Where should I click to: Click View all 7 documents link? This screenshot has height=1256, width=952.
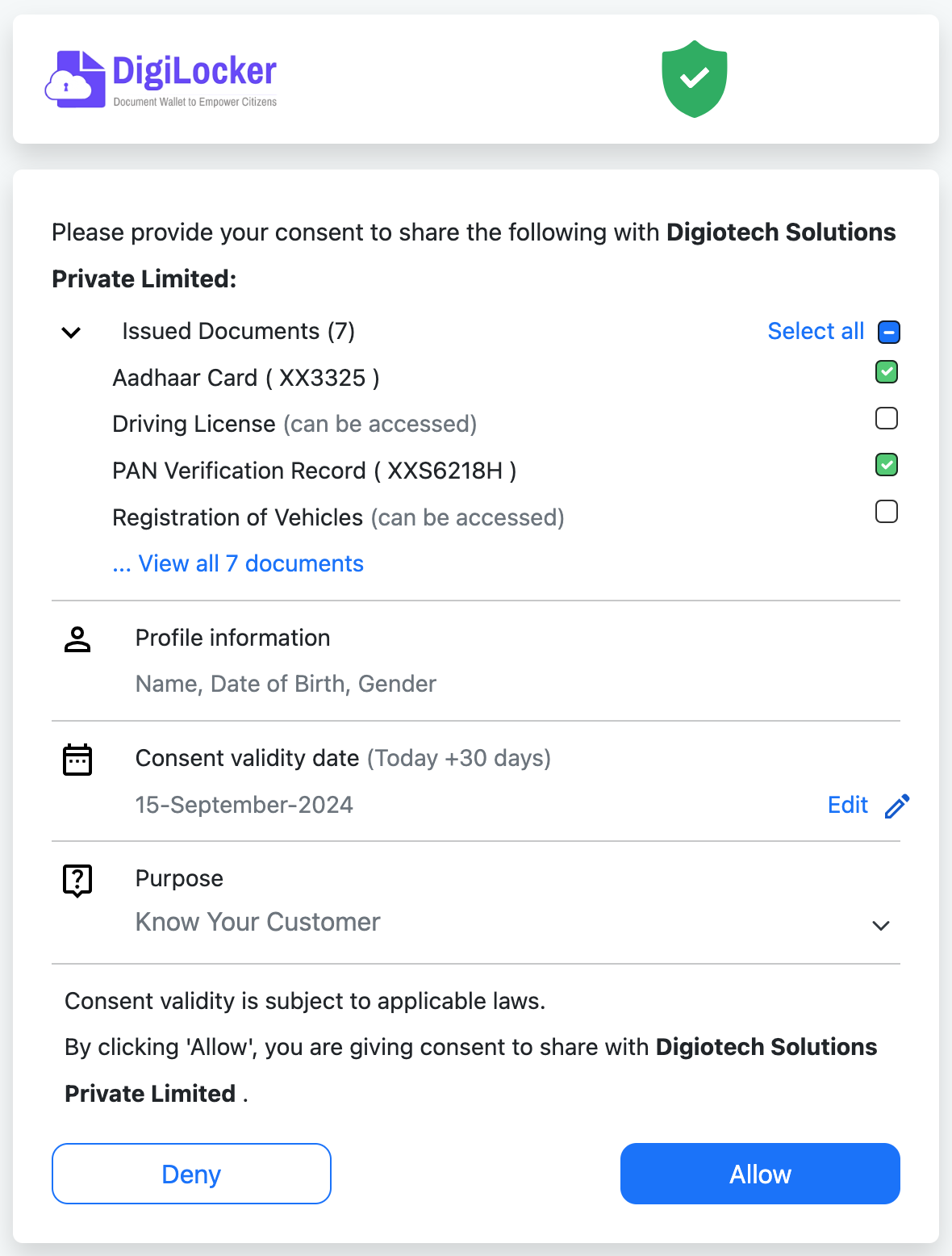[x=239, y=563]
